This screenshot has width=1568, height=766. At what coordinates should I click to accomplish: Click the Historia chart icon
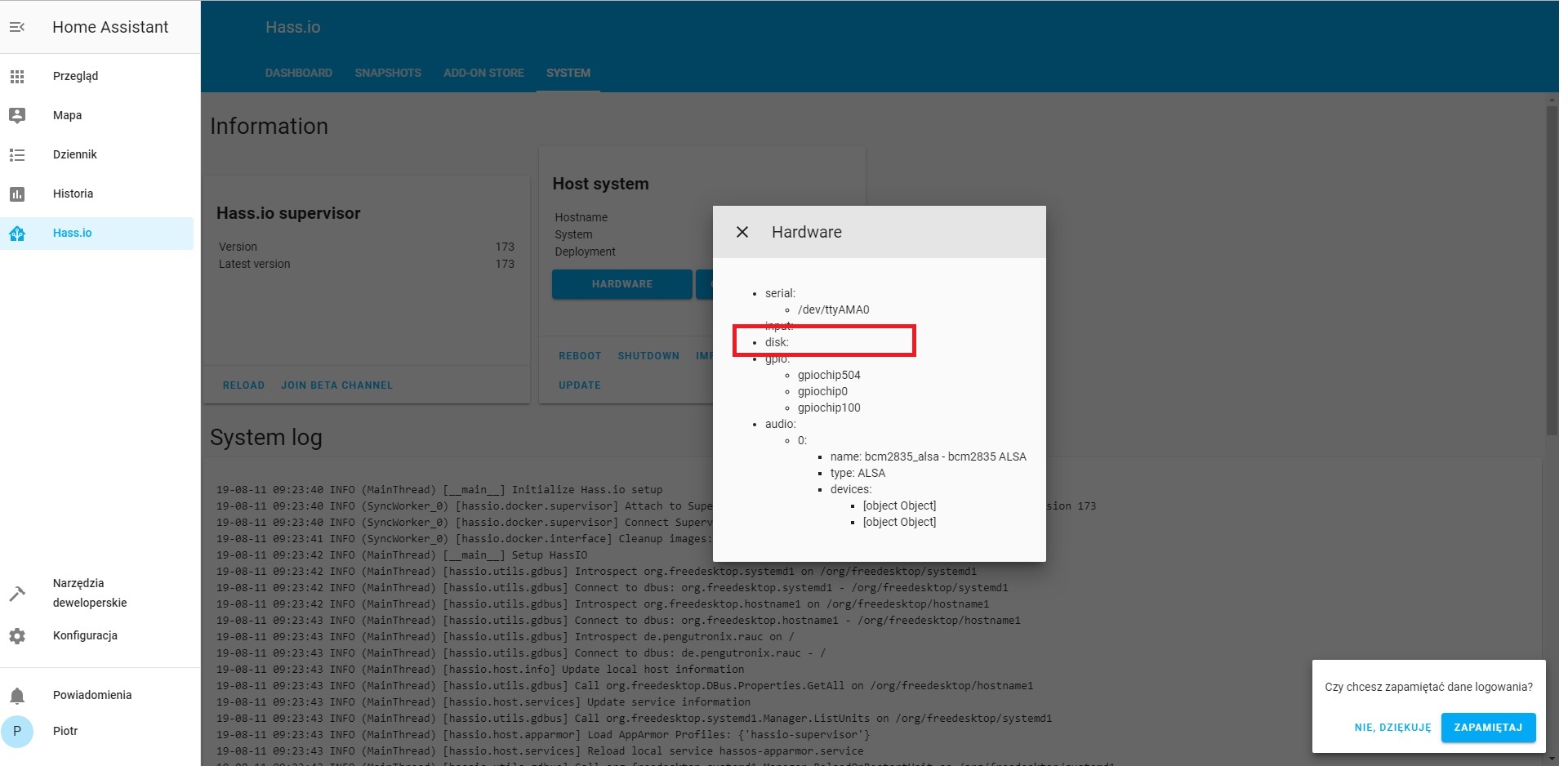pyautogui.click(x=17, y=194)
